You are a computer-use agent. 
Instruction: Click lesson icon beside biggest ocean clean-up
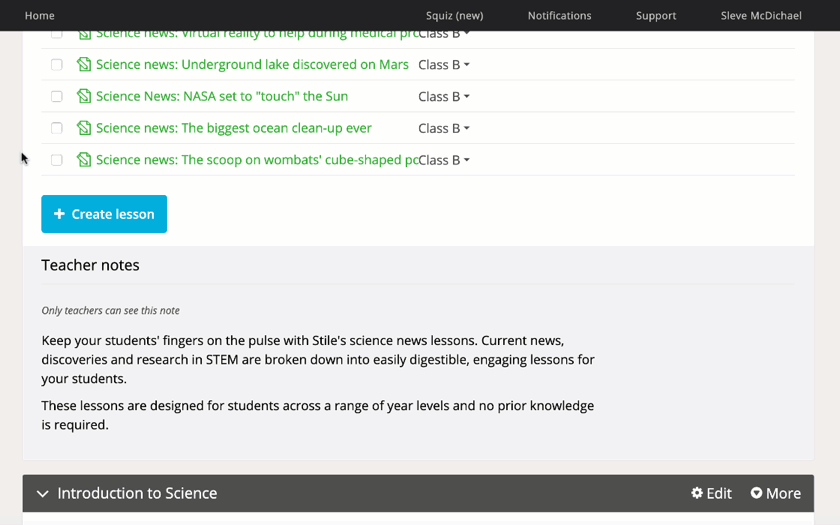point(84,128)
